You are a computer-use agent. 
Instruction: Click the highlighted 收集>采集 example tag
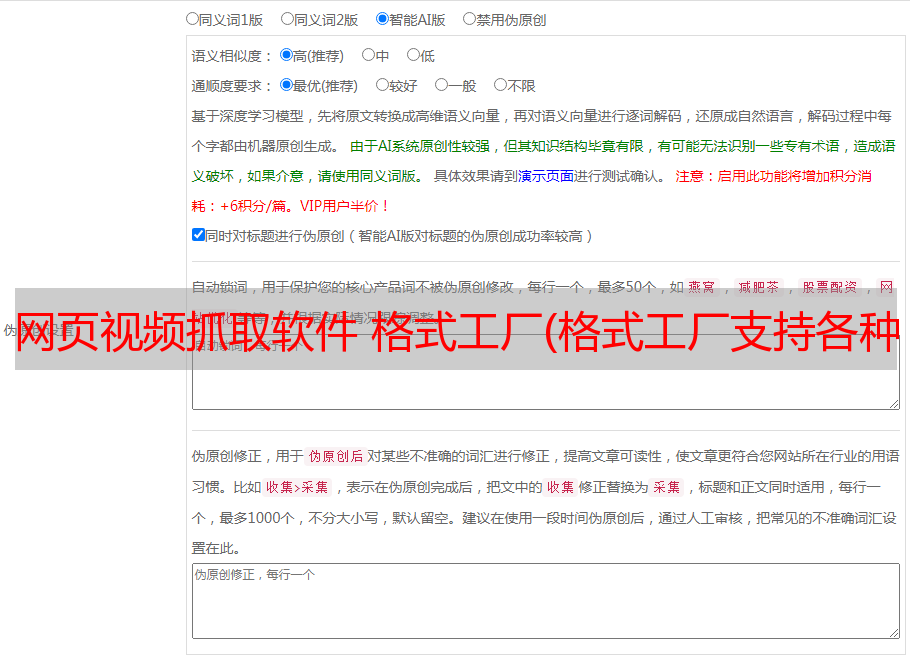297,488
